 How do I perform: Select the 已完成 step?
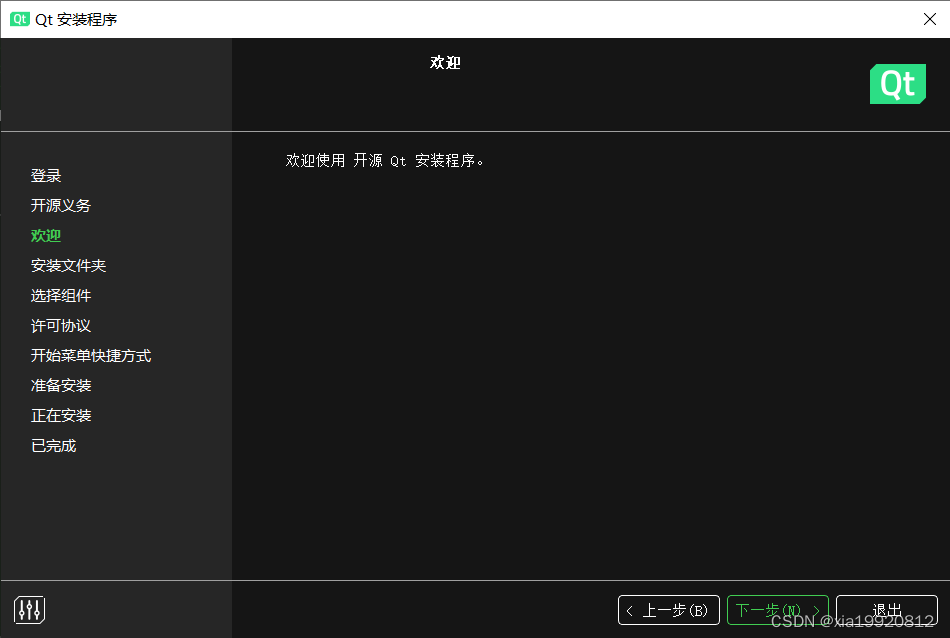pyautogui.click(x=53, y=446)
